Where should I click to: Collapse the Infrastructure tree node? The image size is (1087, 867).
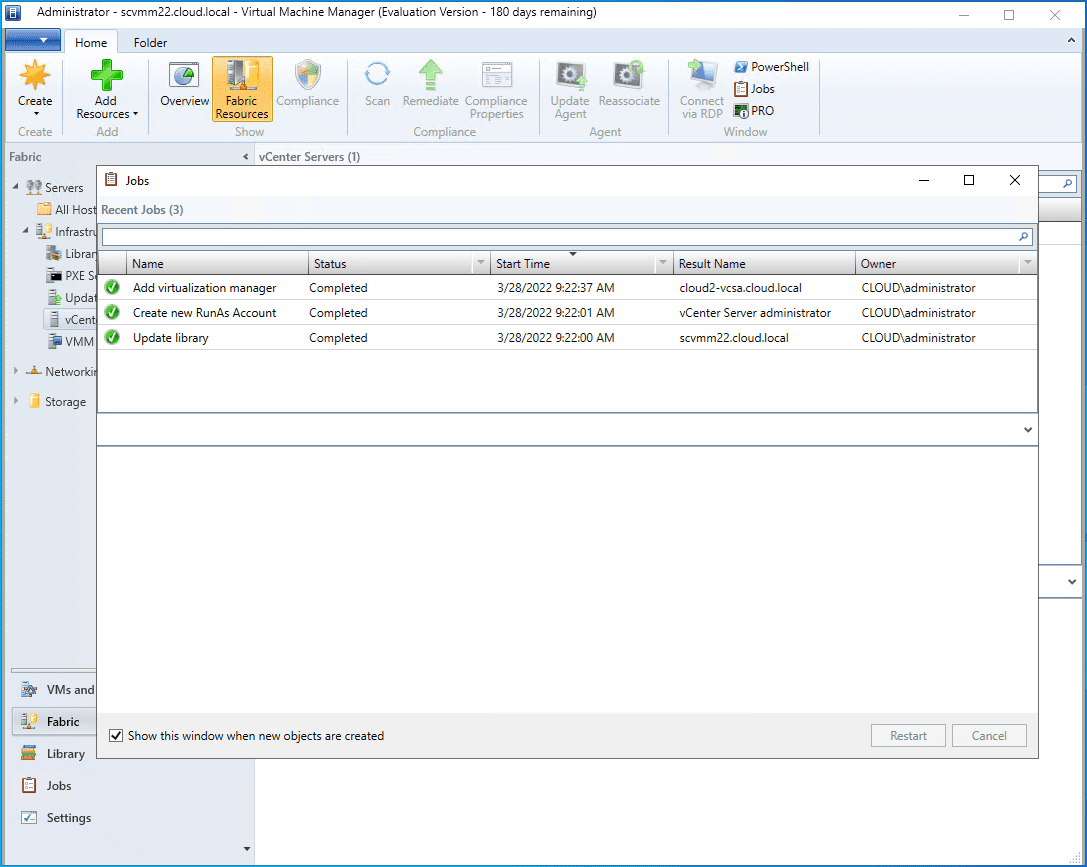pos(26,230)
